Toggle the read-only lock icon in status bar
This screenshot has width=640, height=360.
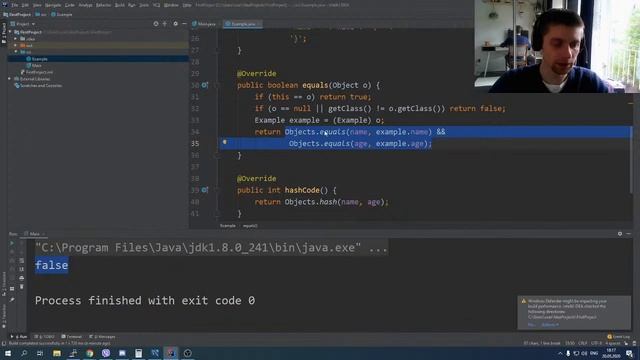pos(626,343)
